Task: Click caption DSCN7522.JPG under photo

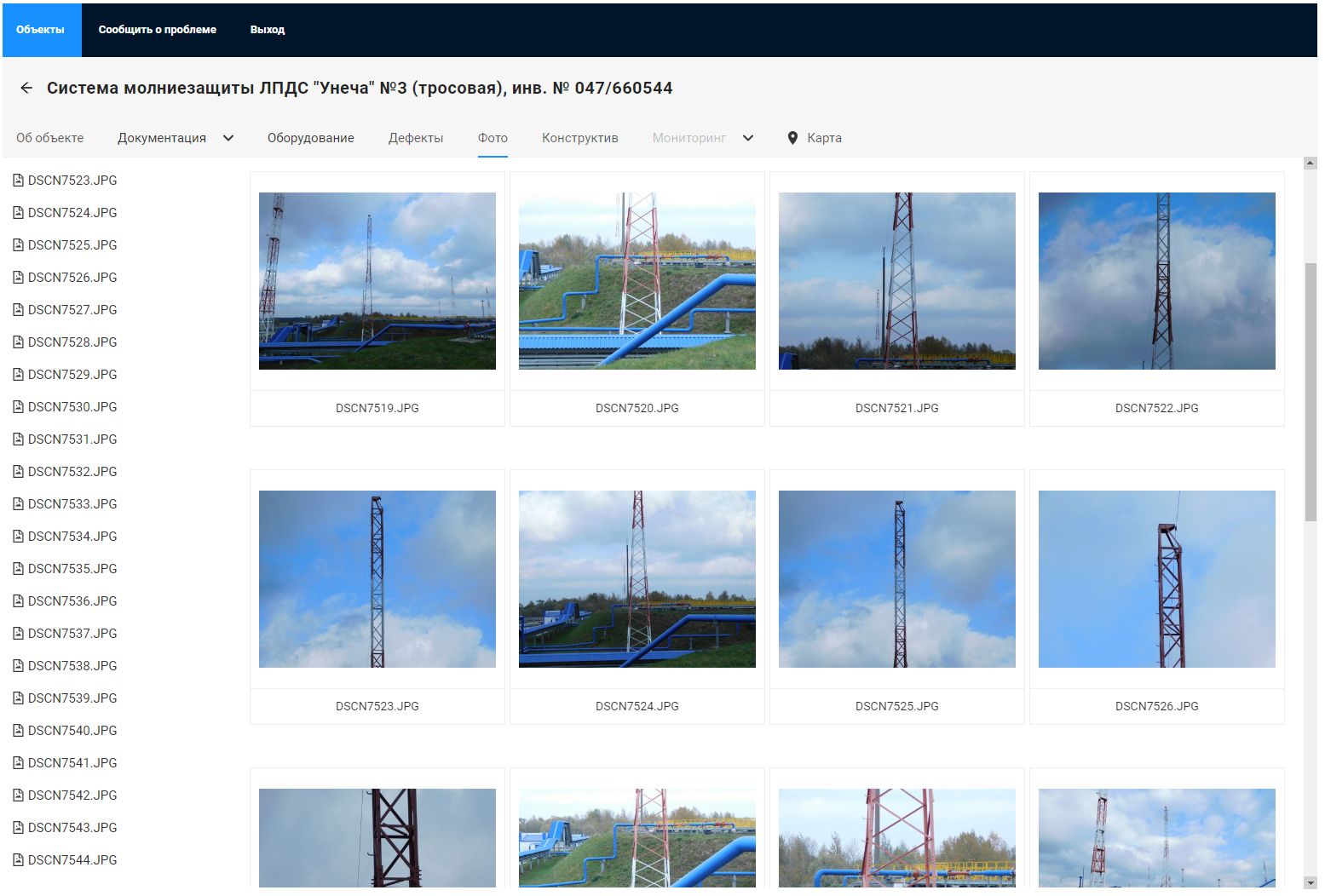Action: pos(1157,408)
